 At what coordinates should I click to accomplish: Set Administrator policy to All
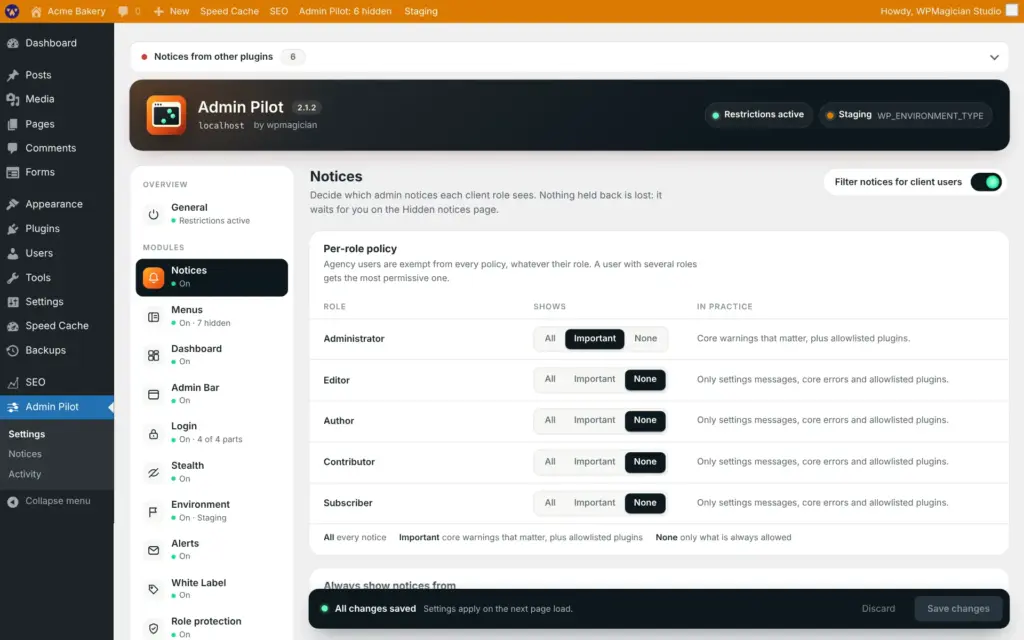point(550,338)
